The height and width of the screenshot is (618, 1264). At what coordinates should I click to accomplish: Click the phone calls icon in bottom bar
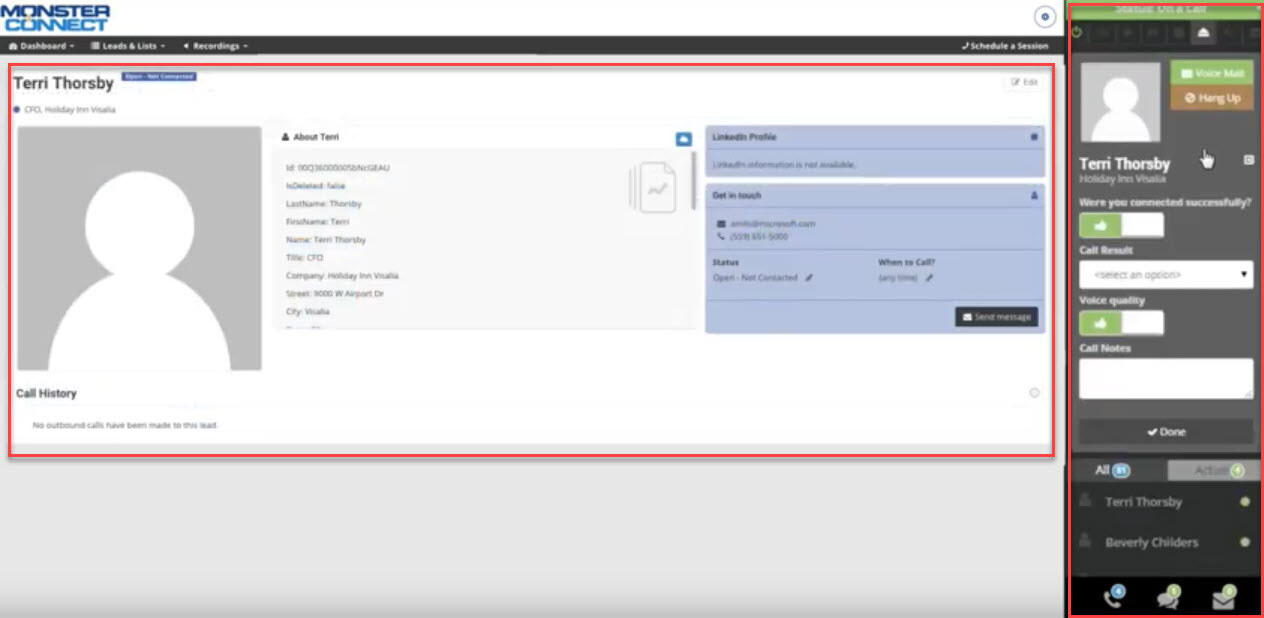(1112, 597)
